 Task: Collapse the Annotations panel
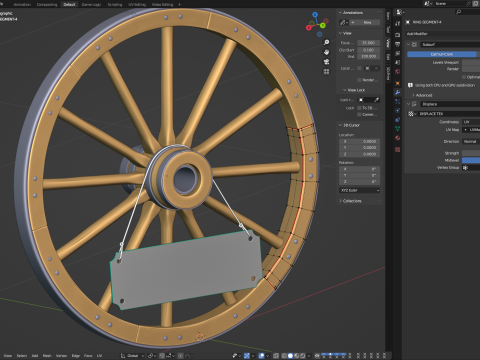tap(340, 13)
